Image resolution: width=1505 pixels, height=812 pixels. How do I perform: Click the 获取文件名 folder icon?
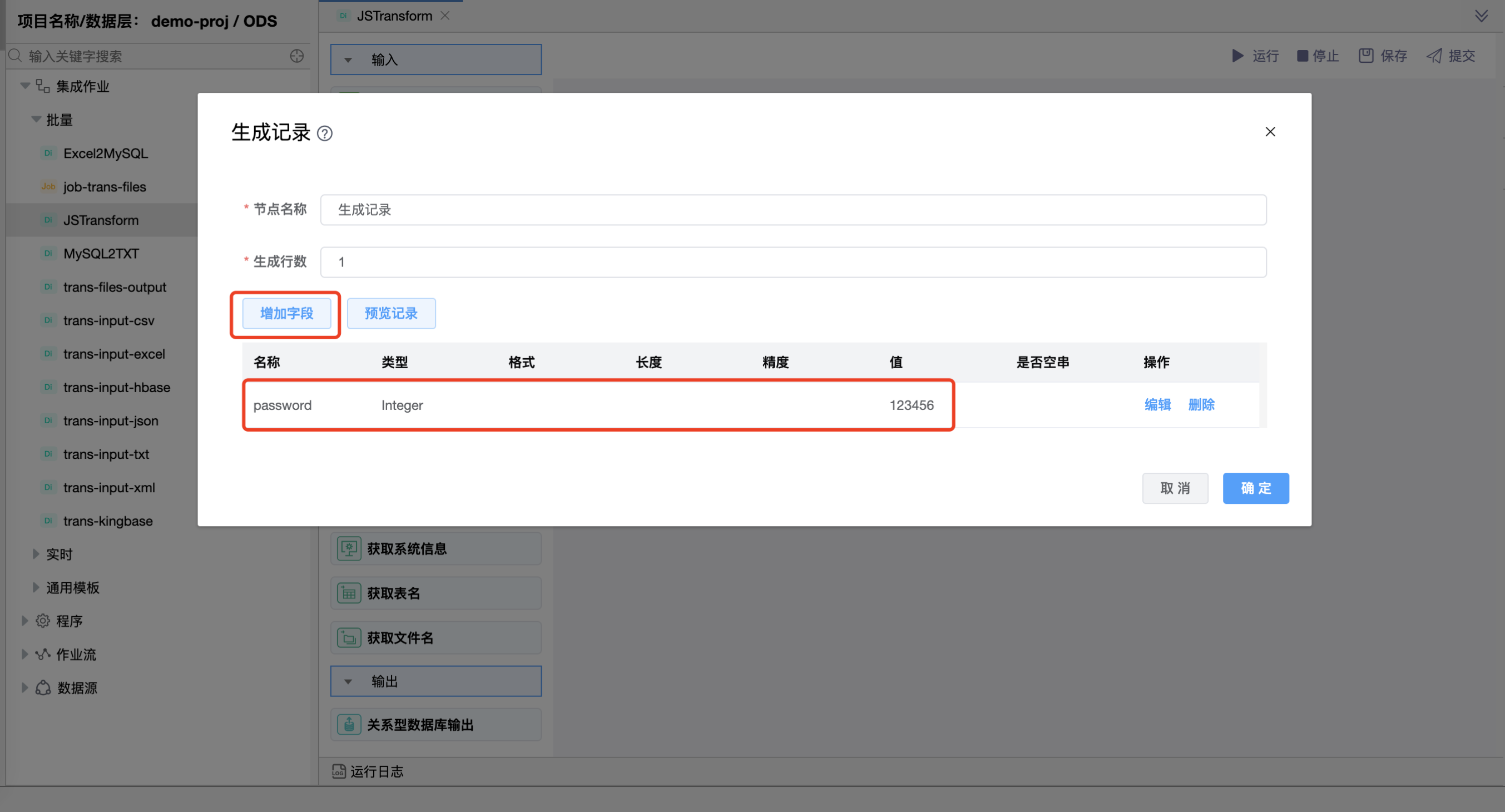[349, 638]
